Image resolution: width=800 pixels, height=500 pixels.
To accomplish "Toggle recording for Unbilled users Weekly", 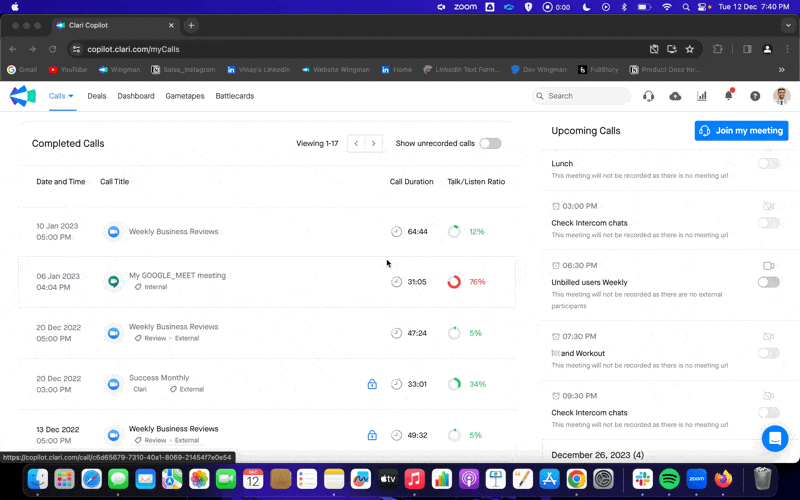I will click(x=768, y=282).
